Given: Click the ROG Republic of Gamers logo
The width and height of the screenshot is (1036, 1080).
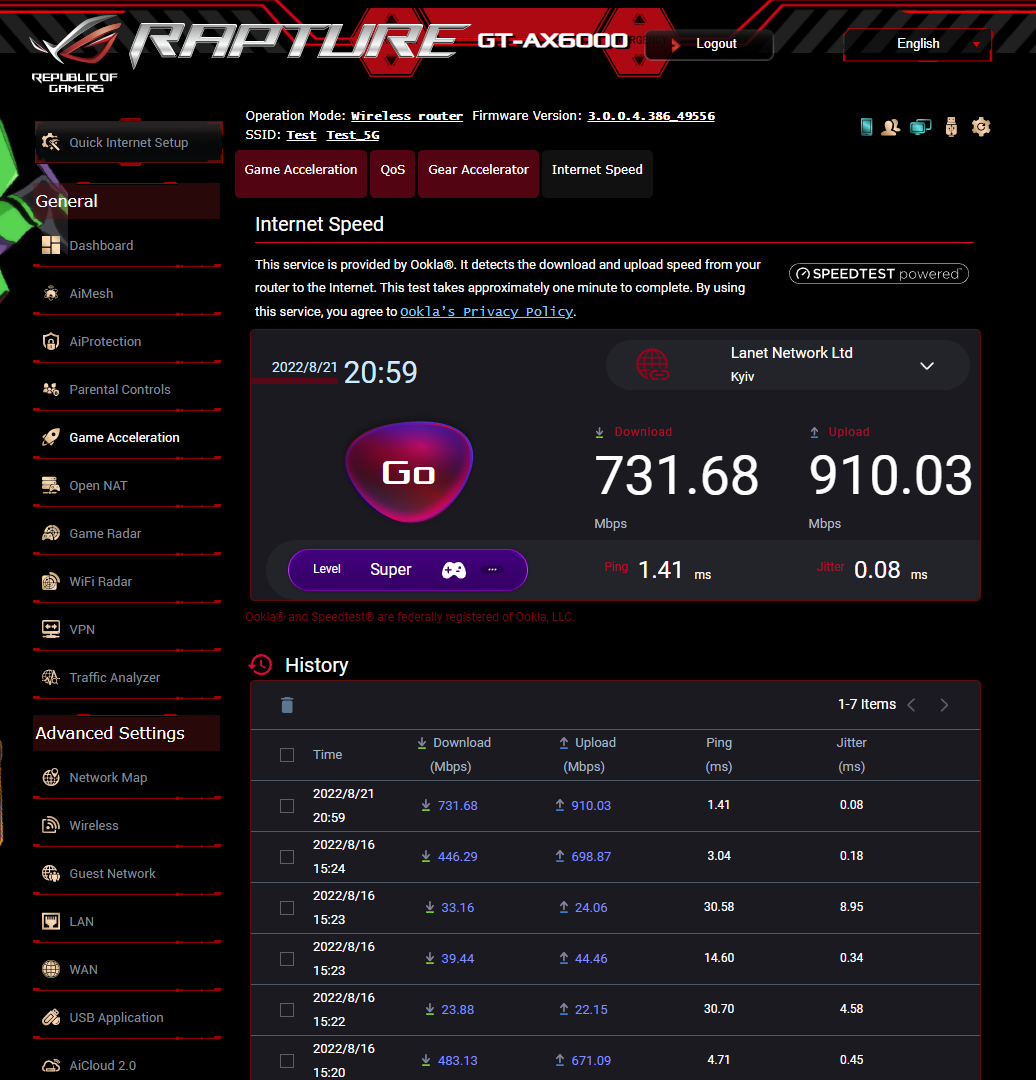Looking at the screenshot, I should pos(76,54).
